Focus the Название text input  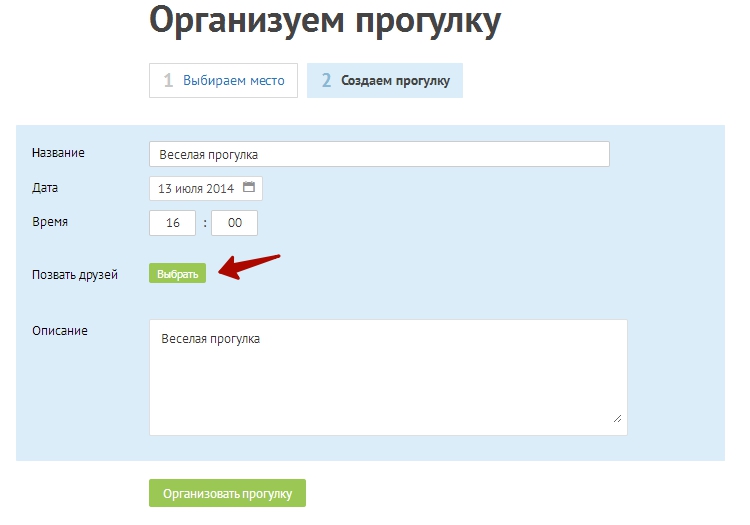click(379, 154)
